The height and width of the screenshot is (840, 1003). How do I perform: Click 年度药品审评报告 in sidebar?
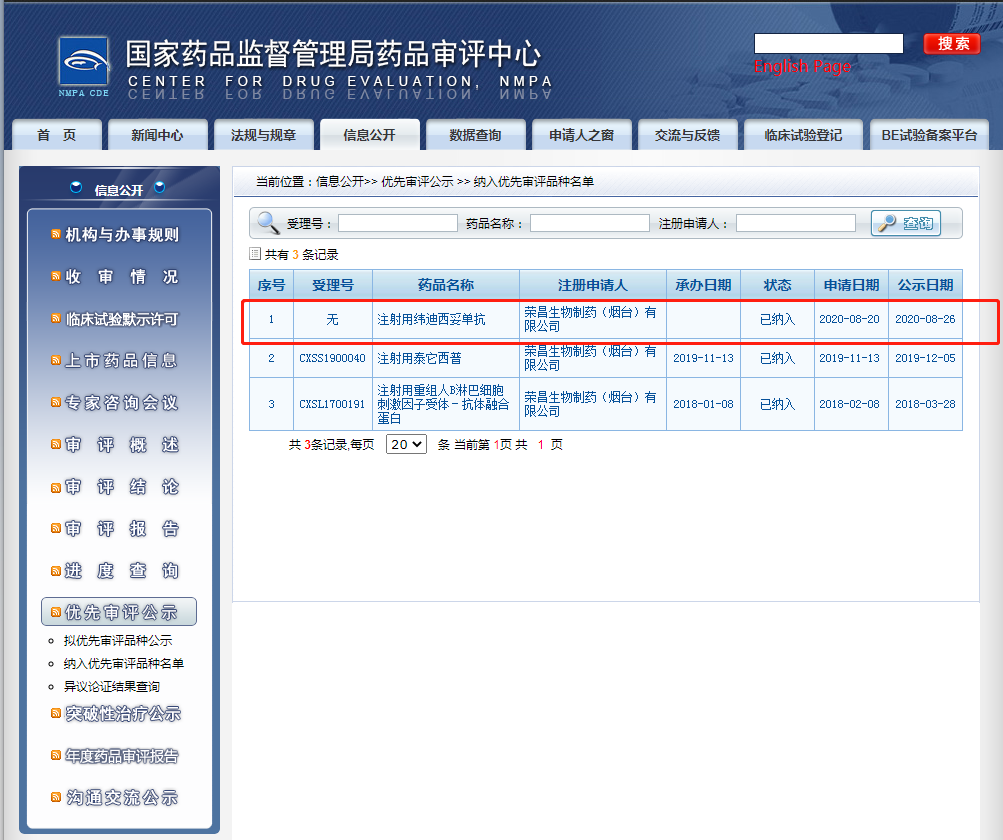pos(122,756)
